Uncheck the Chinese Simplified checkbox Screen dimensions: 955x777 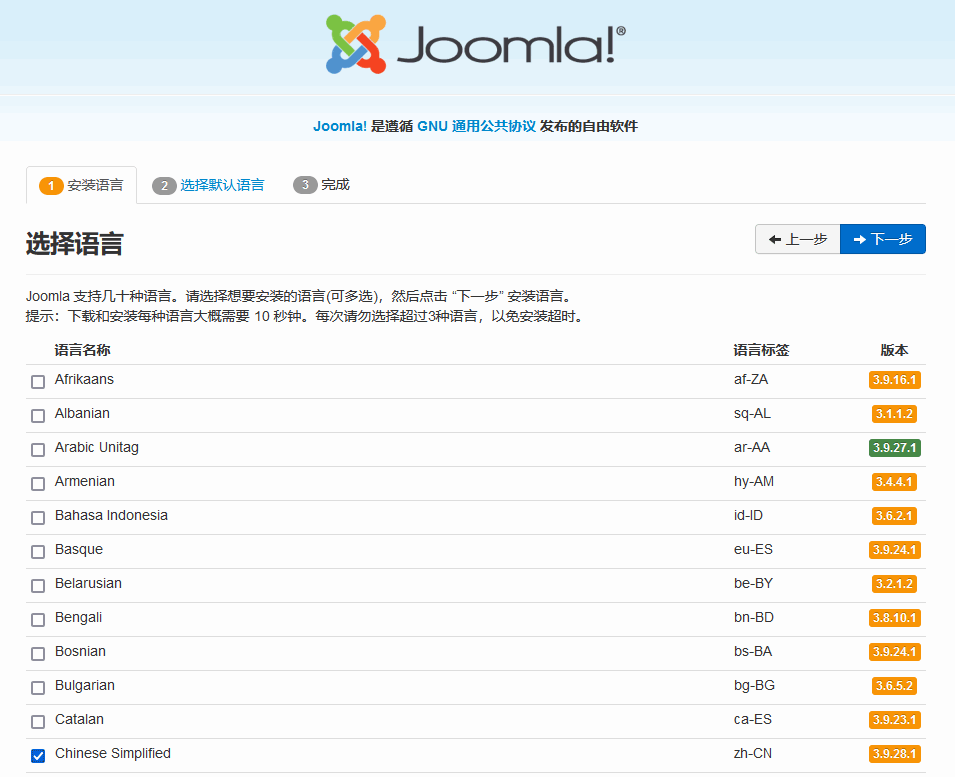tap(38, 756)
